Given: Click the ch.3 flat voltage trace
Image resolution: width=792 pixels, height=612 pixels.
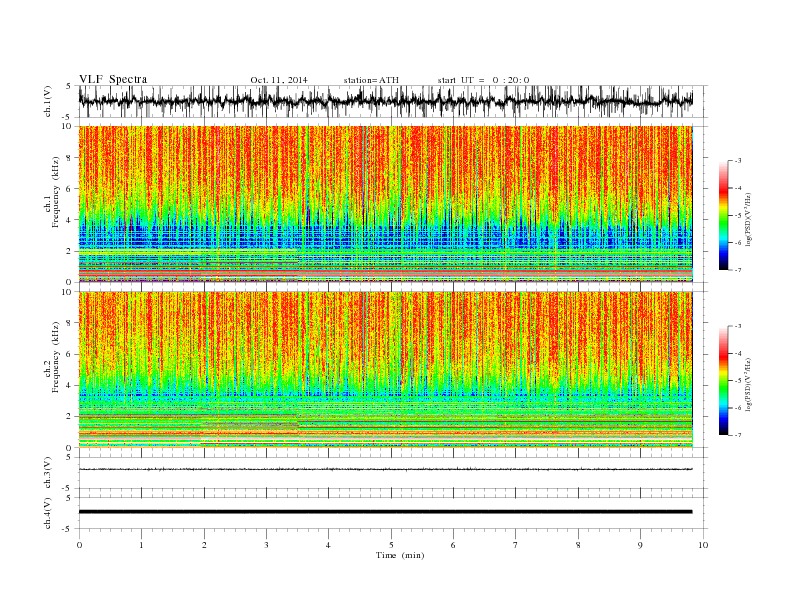Looking at the screenshot, I should [x=386, y=469].
